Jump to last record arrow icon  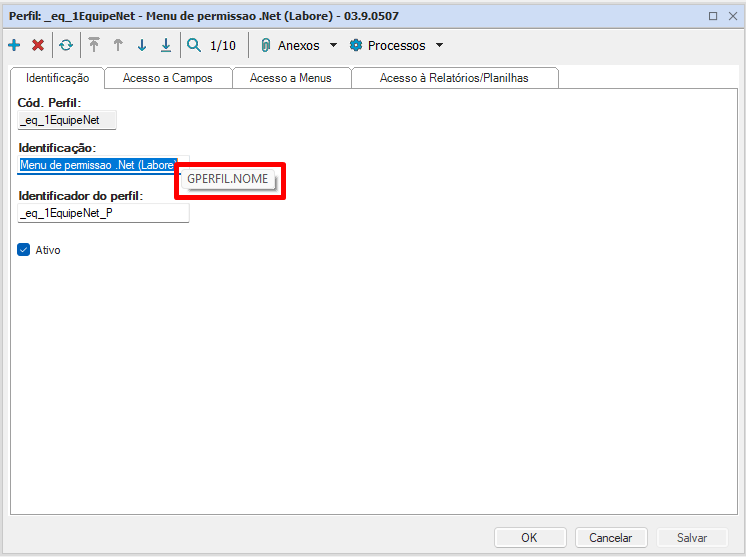166,45
